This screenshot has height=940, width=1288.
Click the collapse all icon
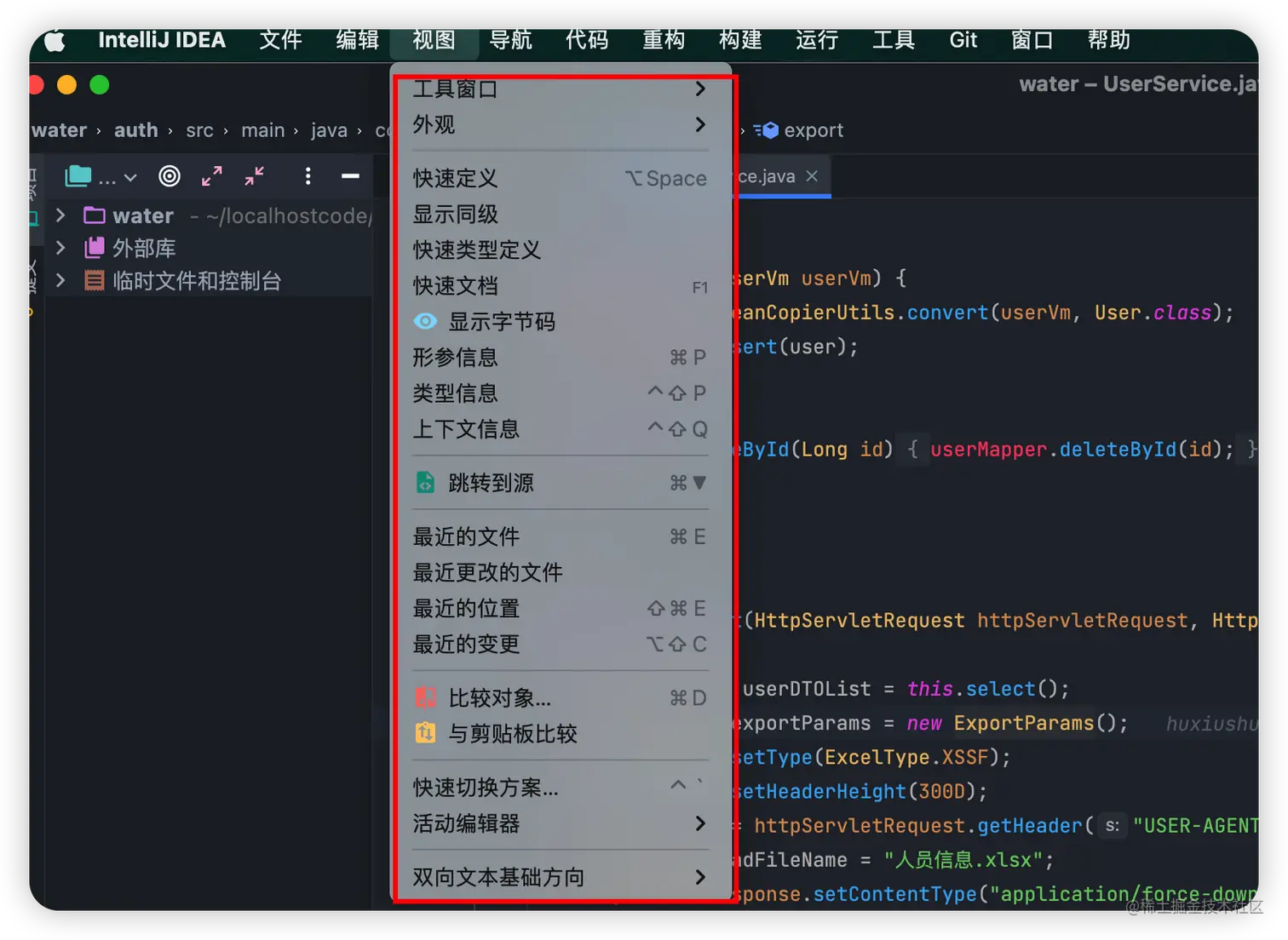point(255,176)
